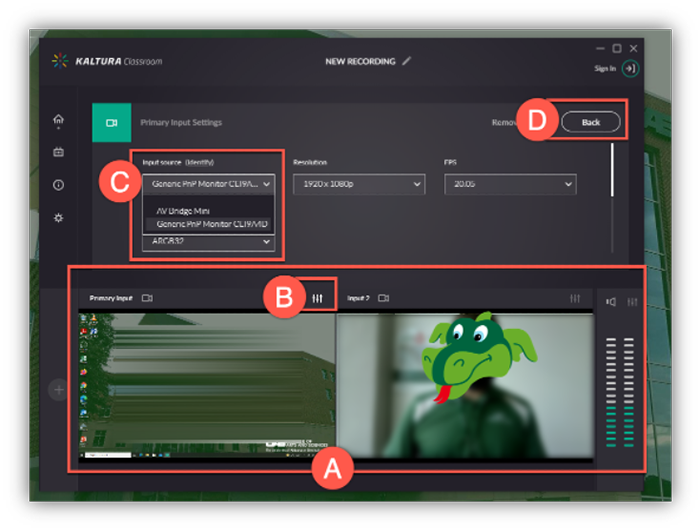Expand the Input source dropdown
700x530 pixels.
click(208, 184)
